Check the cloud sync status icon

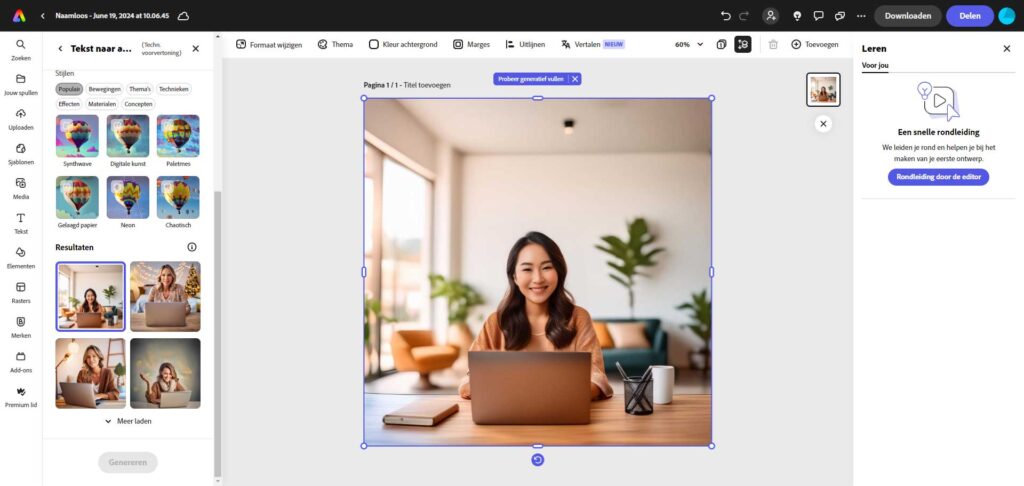184,16
